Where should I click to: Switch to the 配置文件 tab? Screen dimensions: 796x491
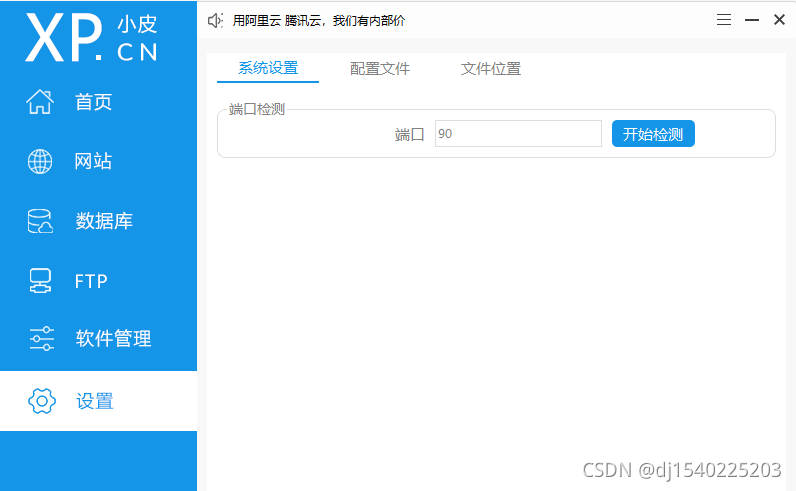[x=380, y=69]
